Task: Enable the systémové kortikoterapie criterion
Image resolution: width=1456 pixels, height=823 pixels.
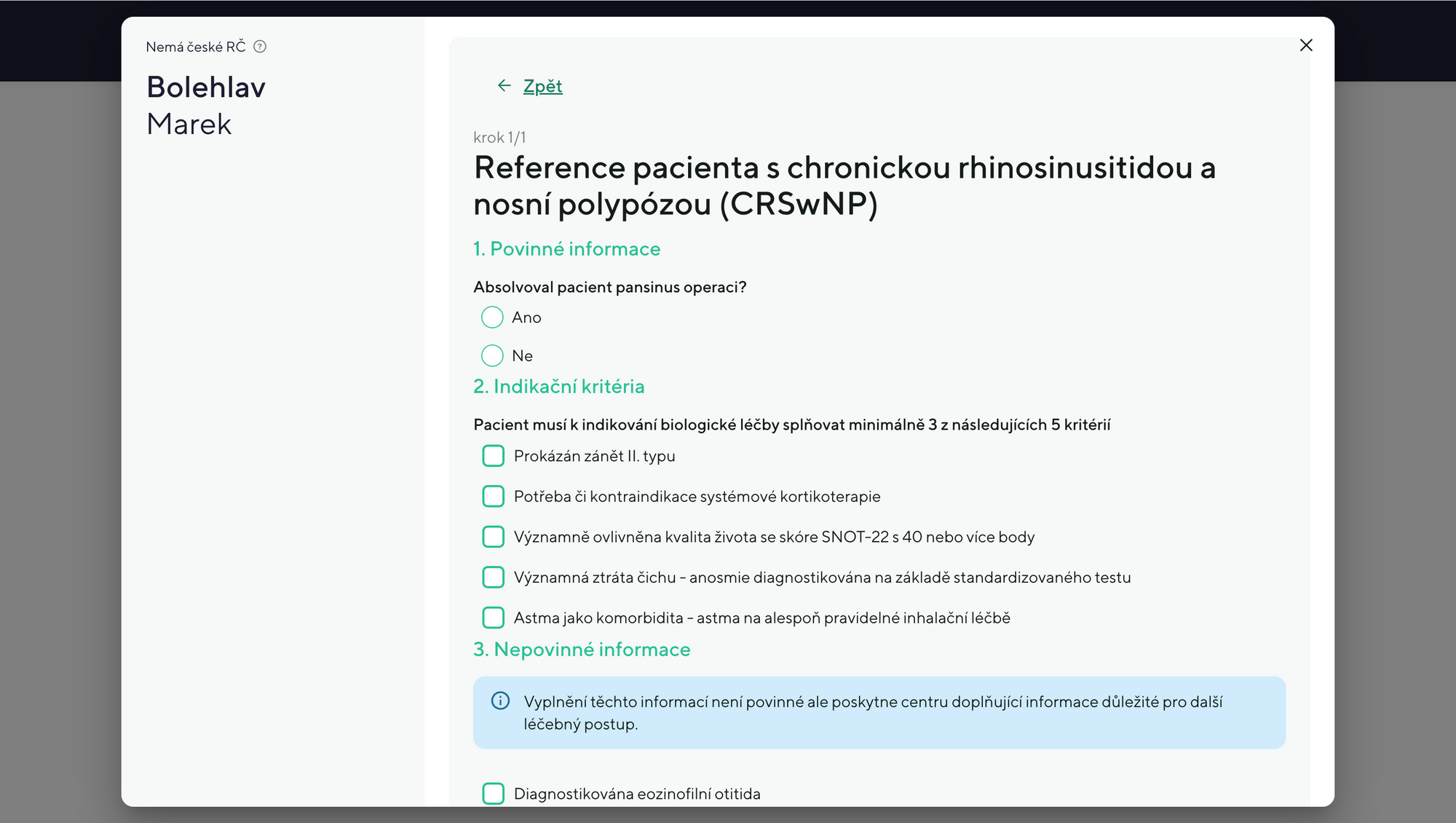Action: (493, 496)
